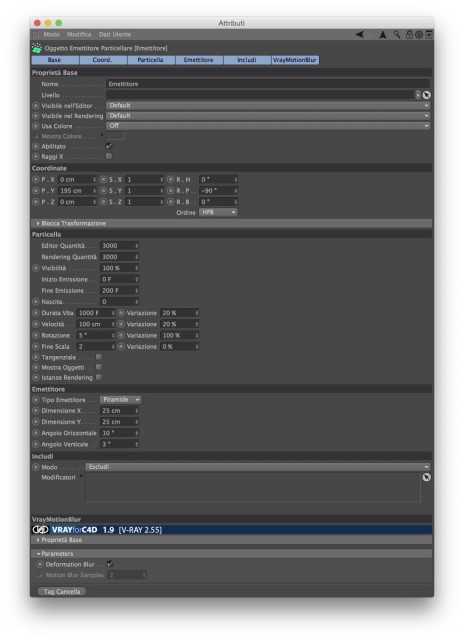Click the Nome field containing Emettitore

tap(268, 84)
